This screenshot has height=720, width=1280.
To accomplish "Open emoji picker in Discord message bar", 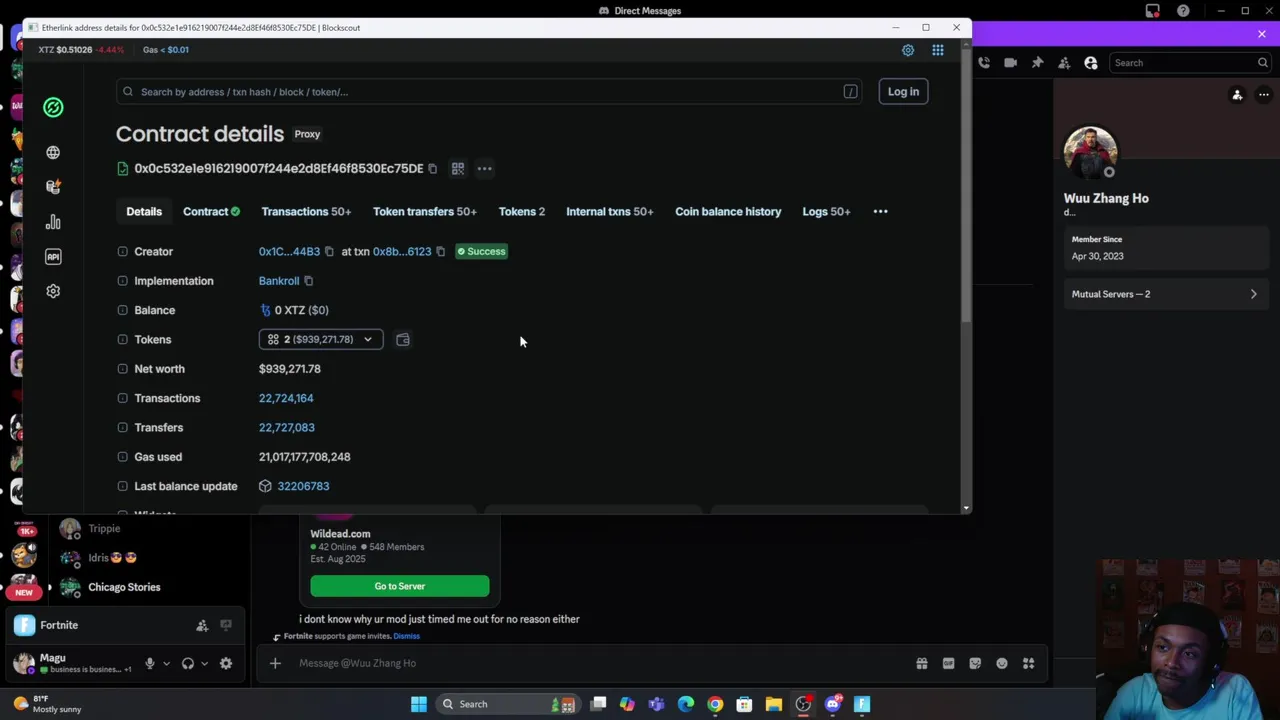I will [1002, 663].
